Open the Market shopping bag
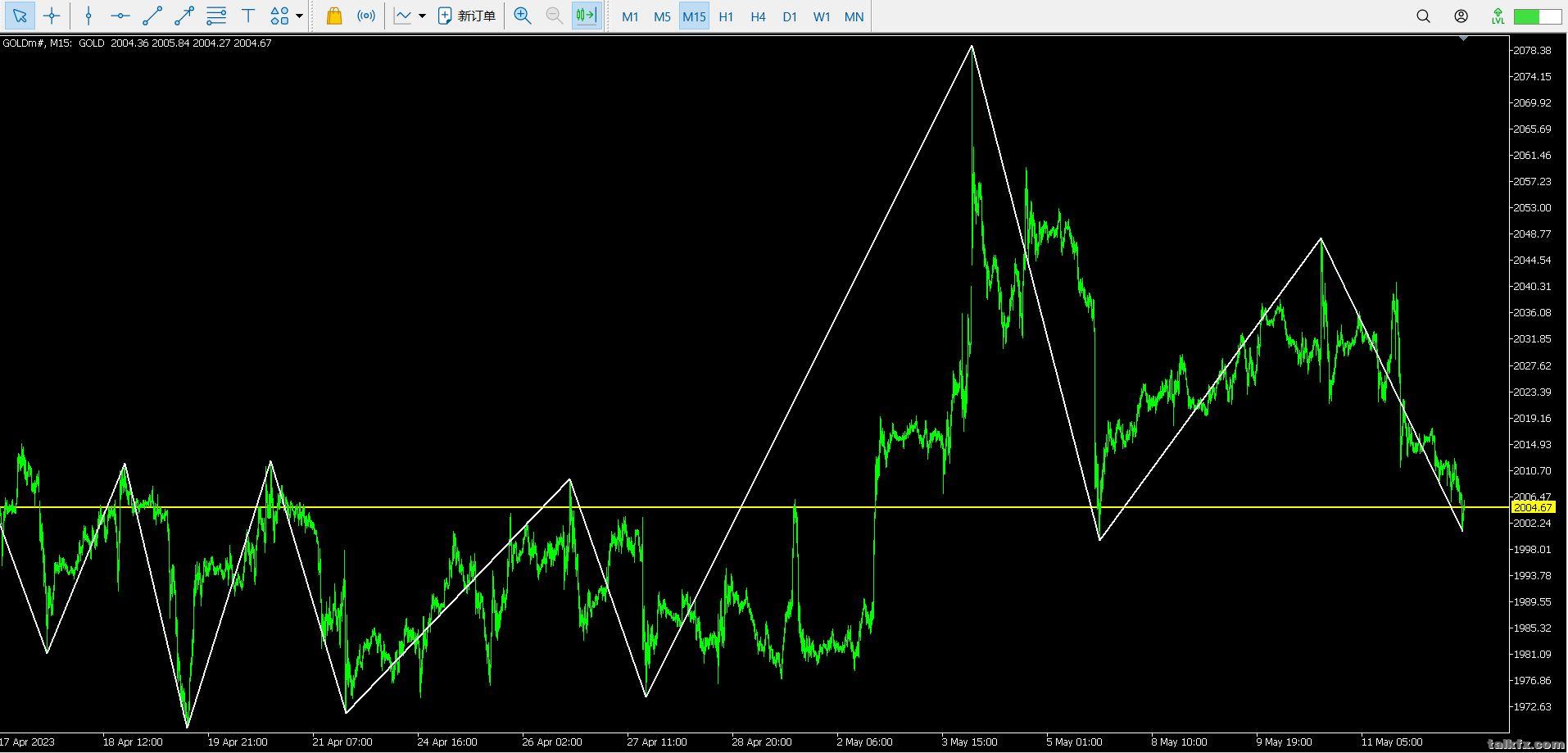The height and width of the screenshot is (753, 1568). (x=333, y=16)
